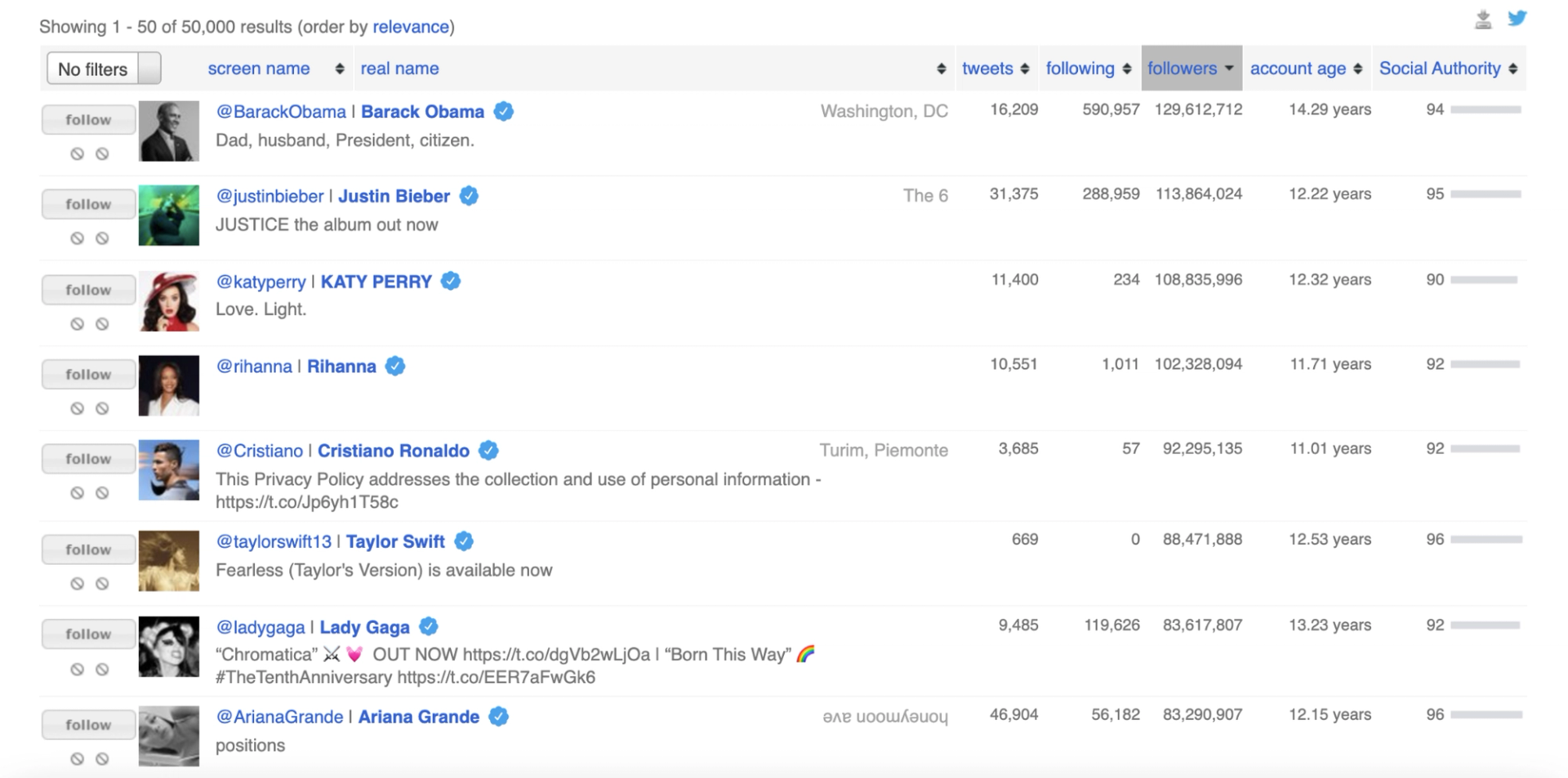Open the No filters dropdown
Screen dimensions: 1568x778
(104, 69)
